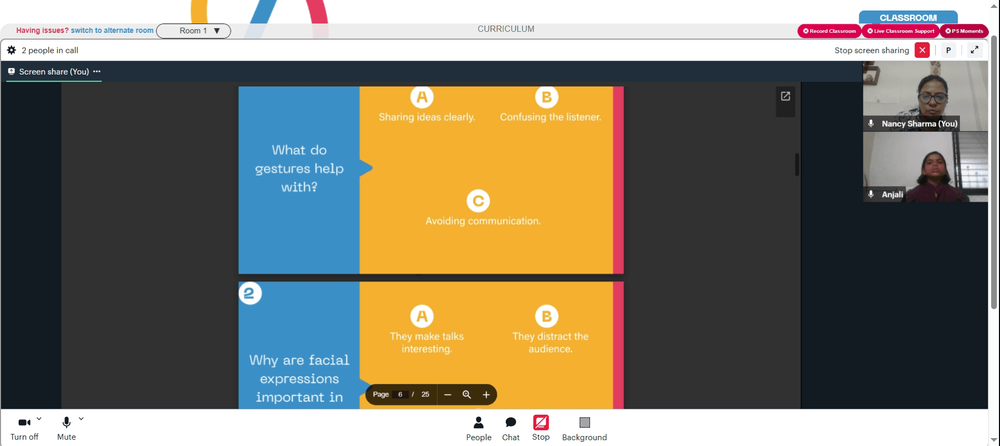
Task: Open the Room 1 dropdown
Action: pyautogui.click(x=193, y=31)
